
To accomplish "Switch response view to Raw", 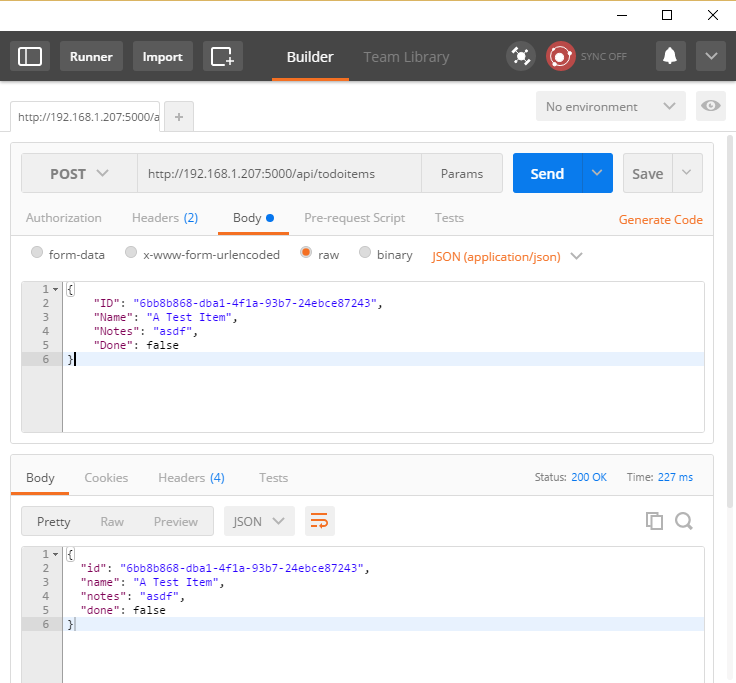I will click(x=112, y=522).
